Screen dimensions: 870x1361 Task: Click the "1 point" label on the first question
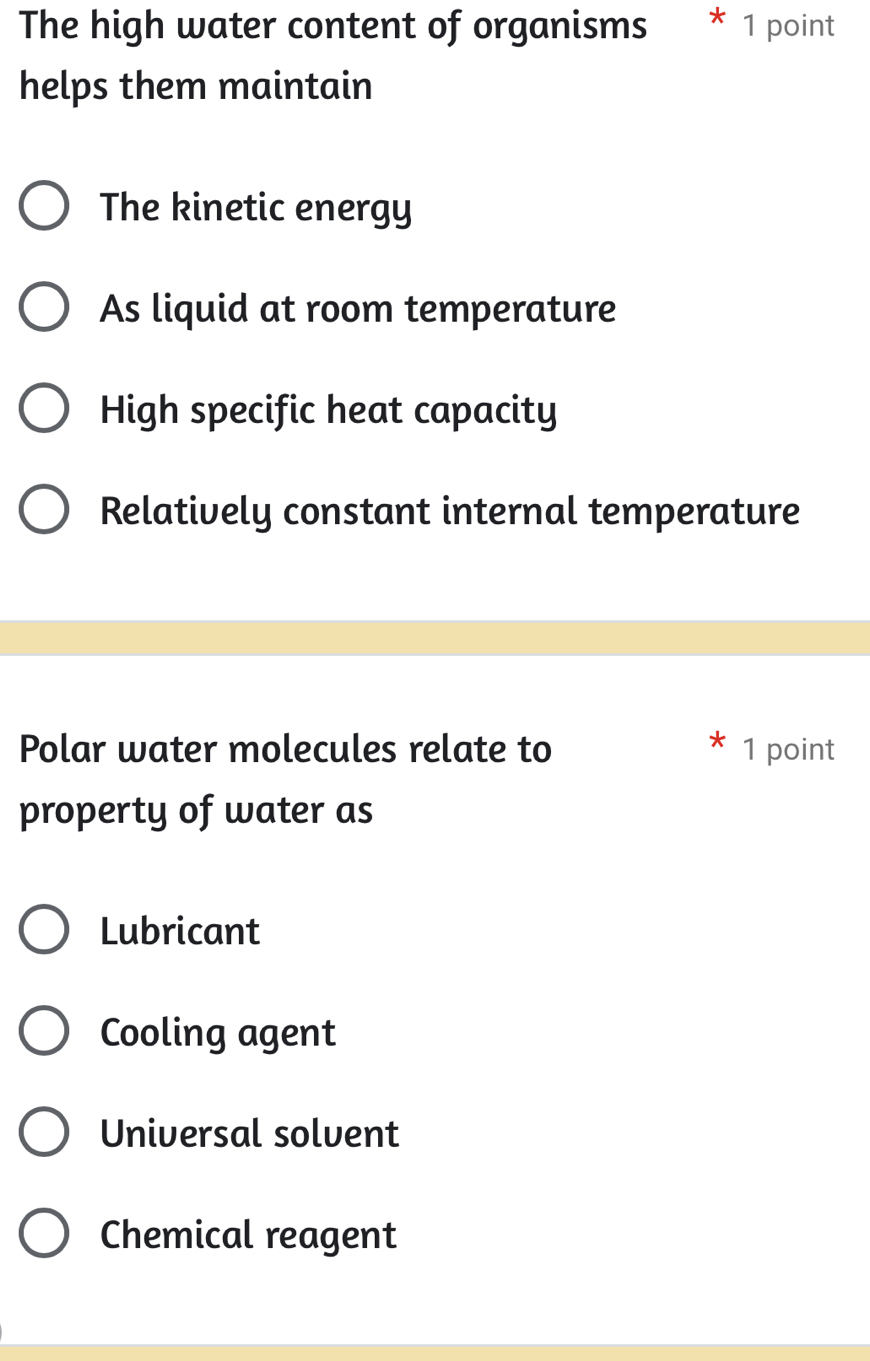point(787,24)
